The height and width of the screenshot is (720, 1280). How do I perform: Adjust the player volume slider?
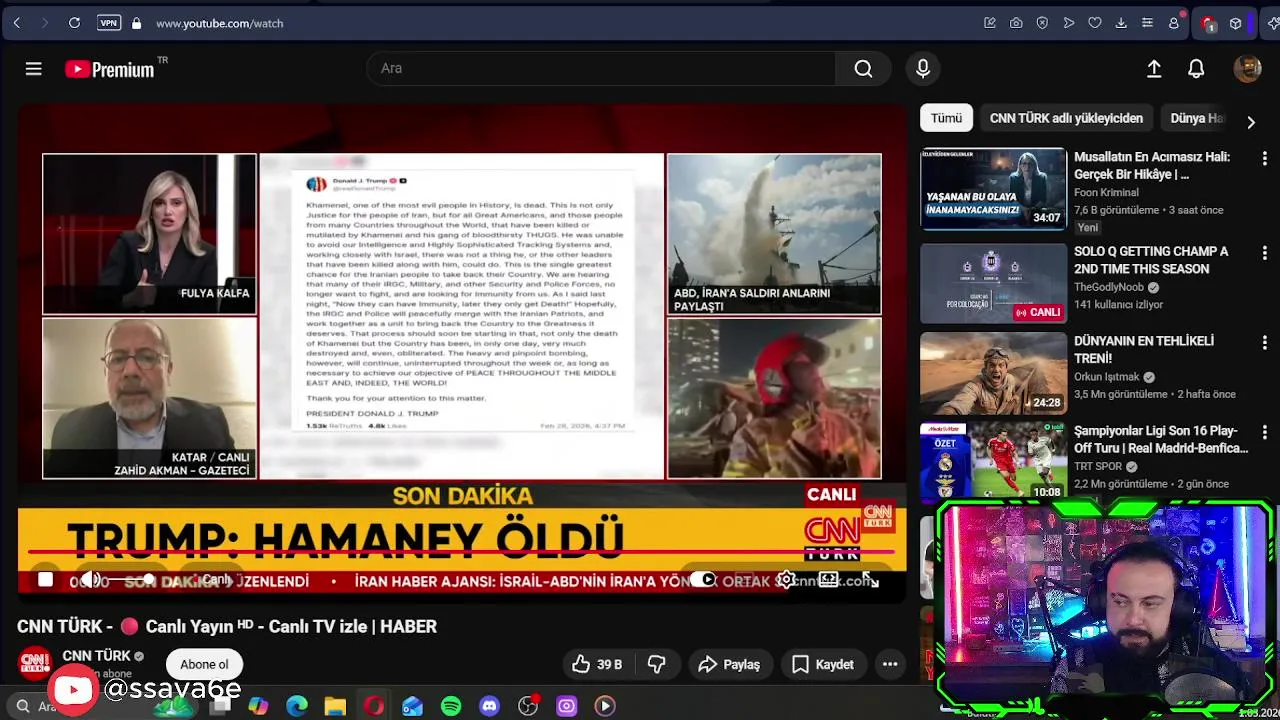[x=130, y=580]
